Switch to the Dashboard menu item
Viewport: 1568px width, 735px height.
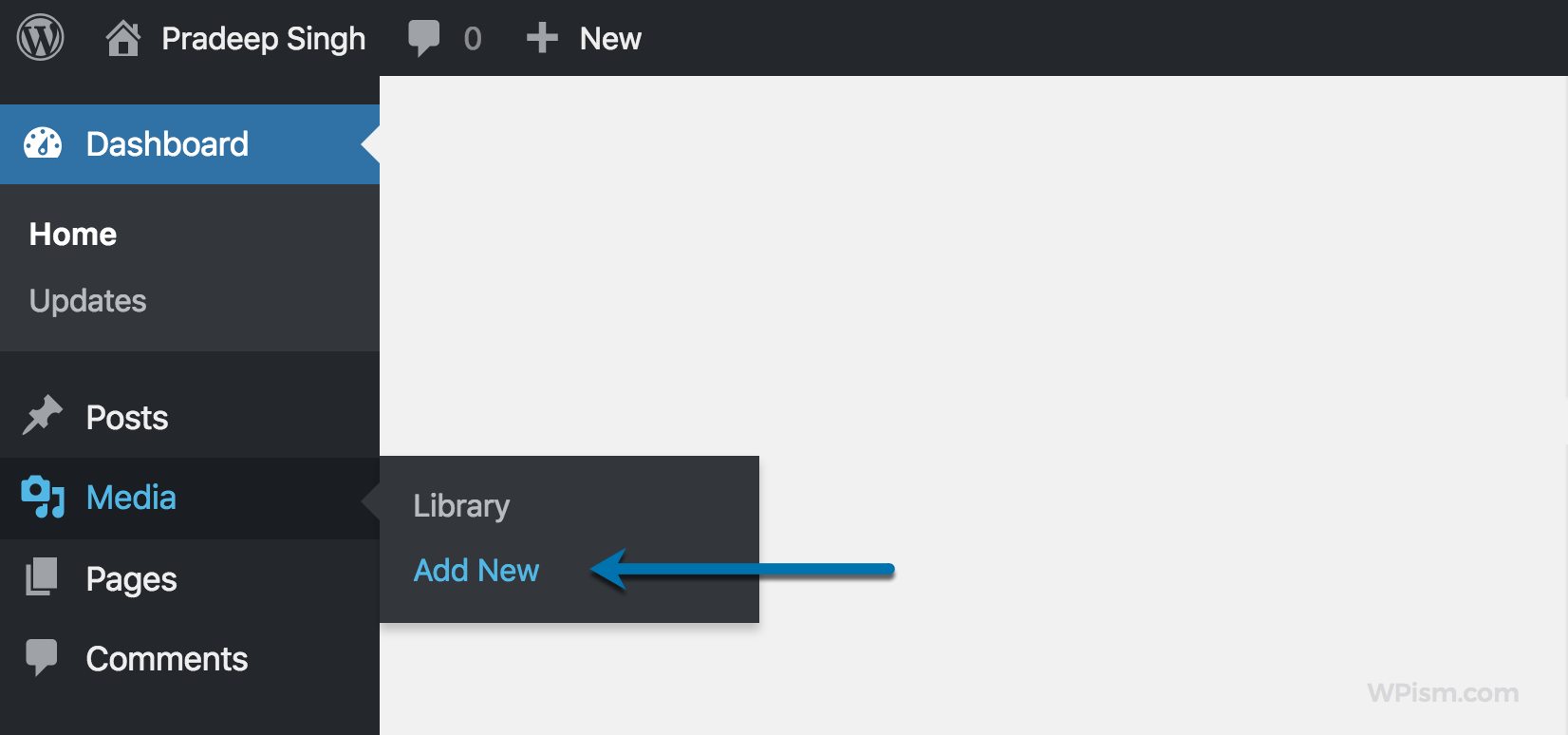167,143
